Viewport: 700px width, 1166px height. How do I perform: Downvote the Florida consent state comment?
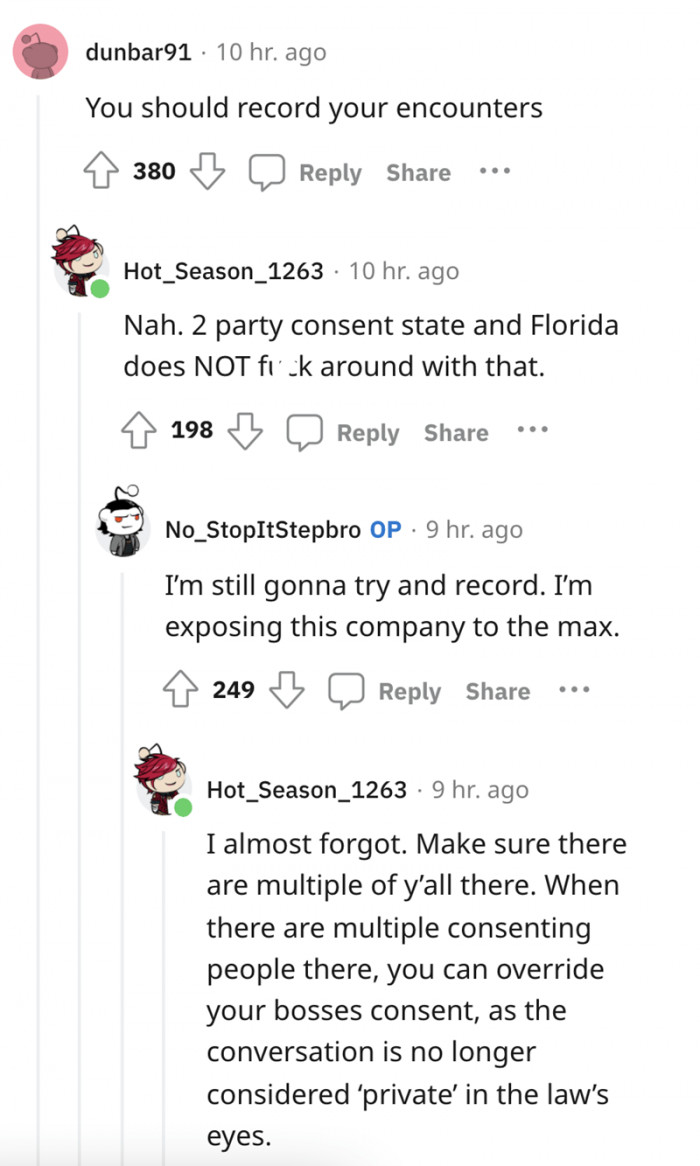[245, 432]
